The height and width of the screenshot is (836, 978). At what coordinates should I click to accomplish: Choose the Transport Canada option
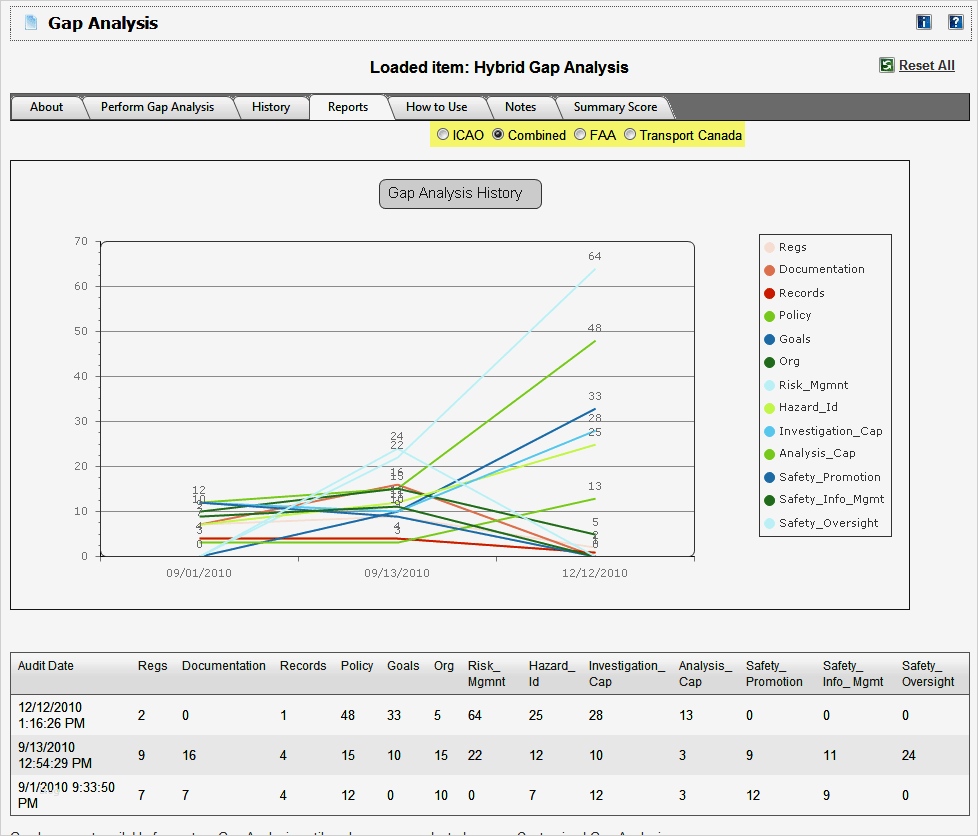click(630, 134)
